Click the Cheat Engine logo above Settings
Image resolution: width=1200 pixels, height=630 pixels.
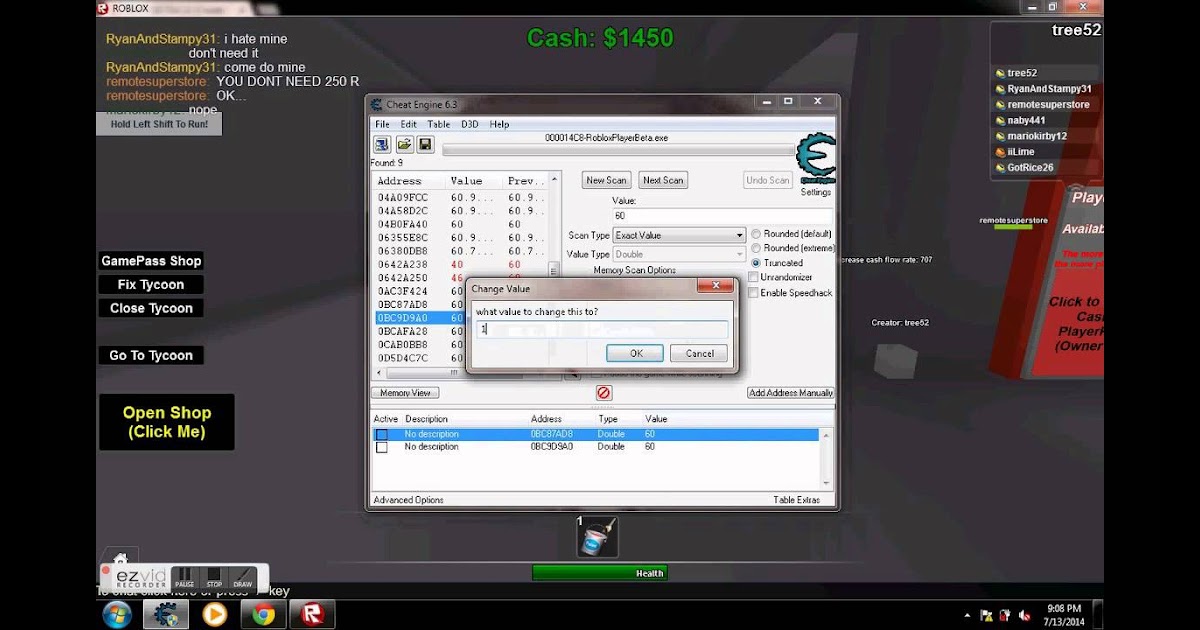click(815, 158)
